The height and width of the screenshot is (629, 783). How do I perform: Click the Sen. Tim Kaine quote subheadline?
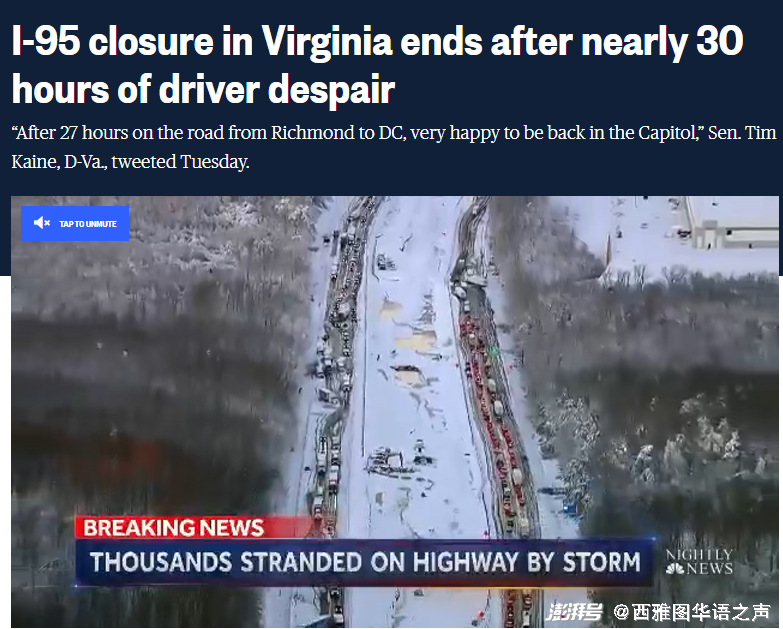(x=394, y=147)
